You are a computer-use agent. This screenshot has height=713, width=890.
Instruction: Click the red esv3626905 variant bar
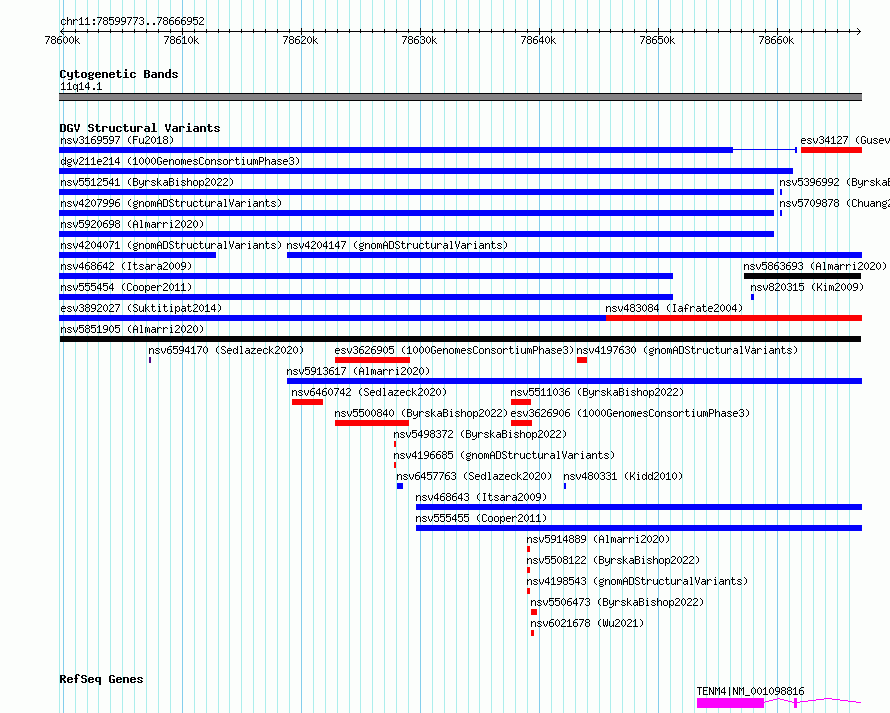(372, 360)
